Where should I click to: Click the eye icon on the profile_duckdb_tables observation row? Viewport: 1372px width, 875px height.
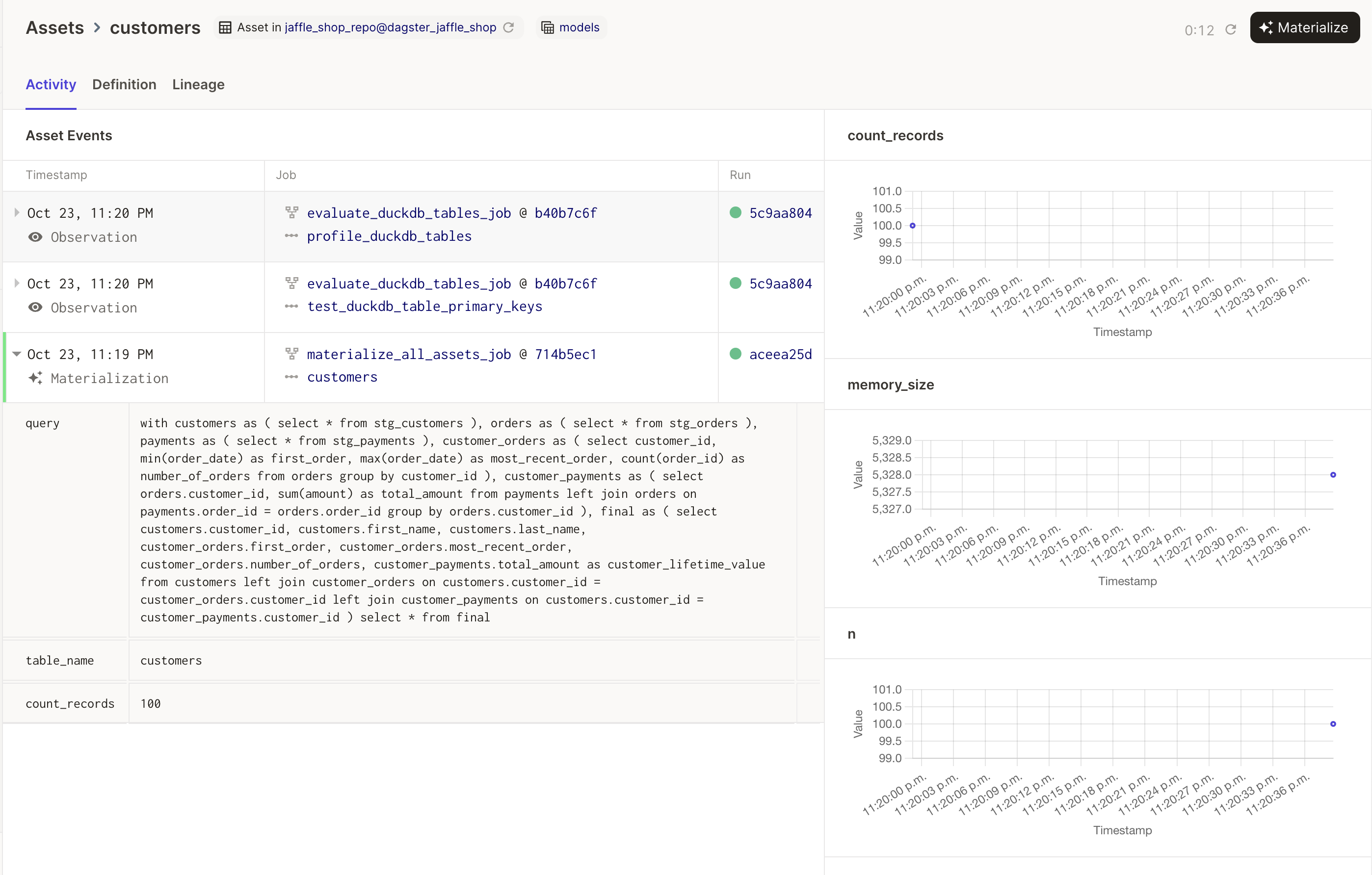point(35,237)
